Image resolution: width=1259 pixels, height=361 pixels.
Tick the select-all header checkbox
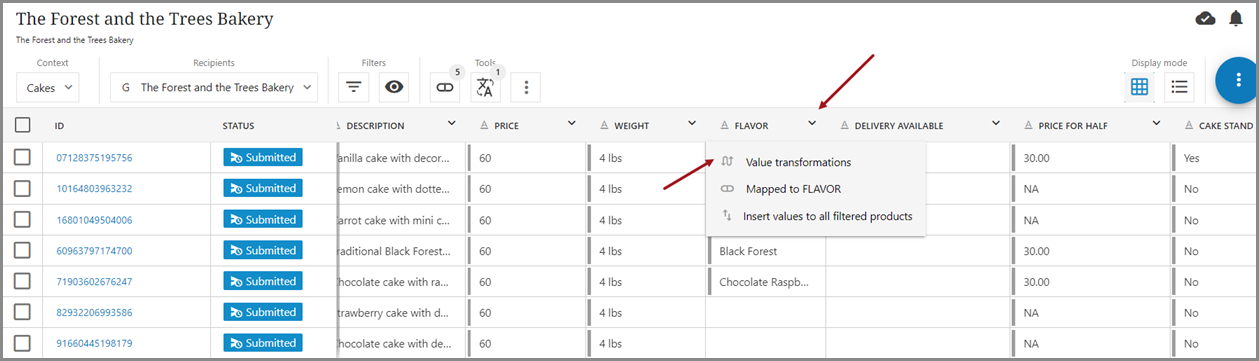pyautogui.click(x=23, y=125)
